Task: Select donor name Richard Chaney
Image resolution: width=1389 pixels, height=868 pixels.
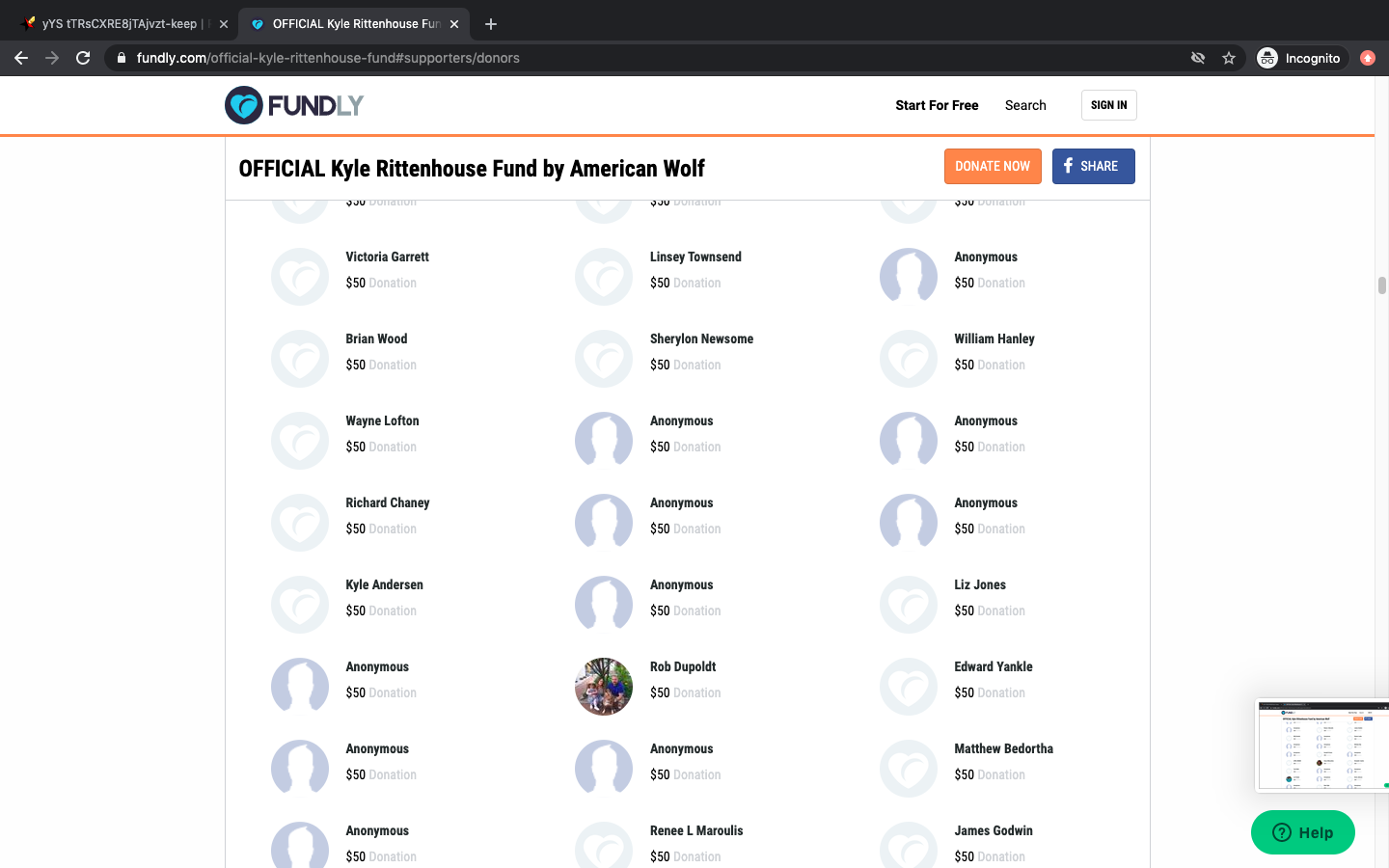Action: [x=388, y=502]
